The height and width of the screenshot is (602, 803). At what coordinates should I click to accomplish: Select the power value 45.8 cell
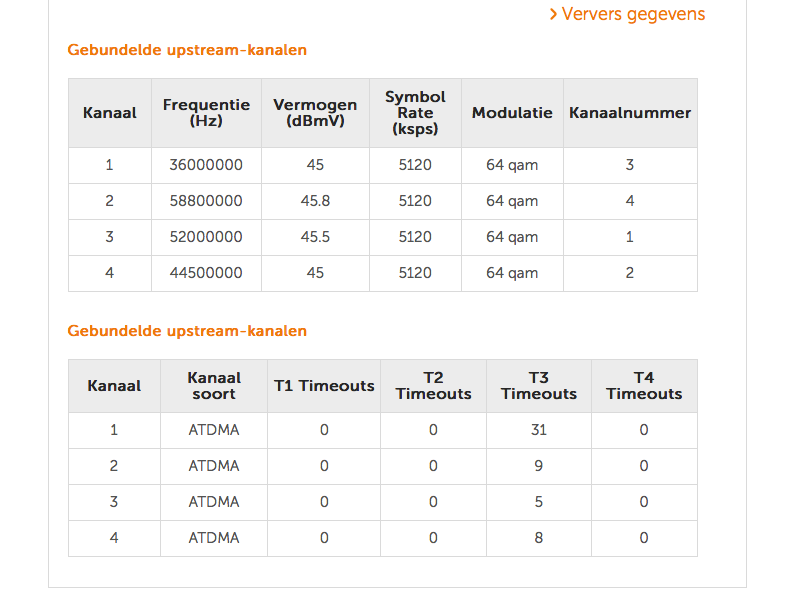coord(315,201)
